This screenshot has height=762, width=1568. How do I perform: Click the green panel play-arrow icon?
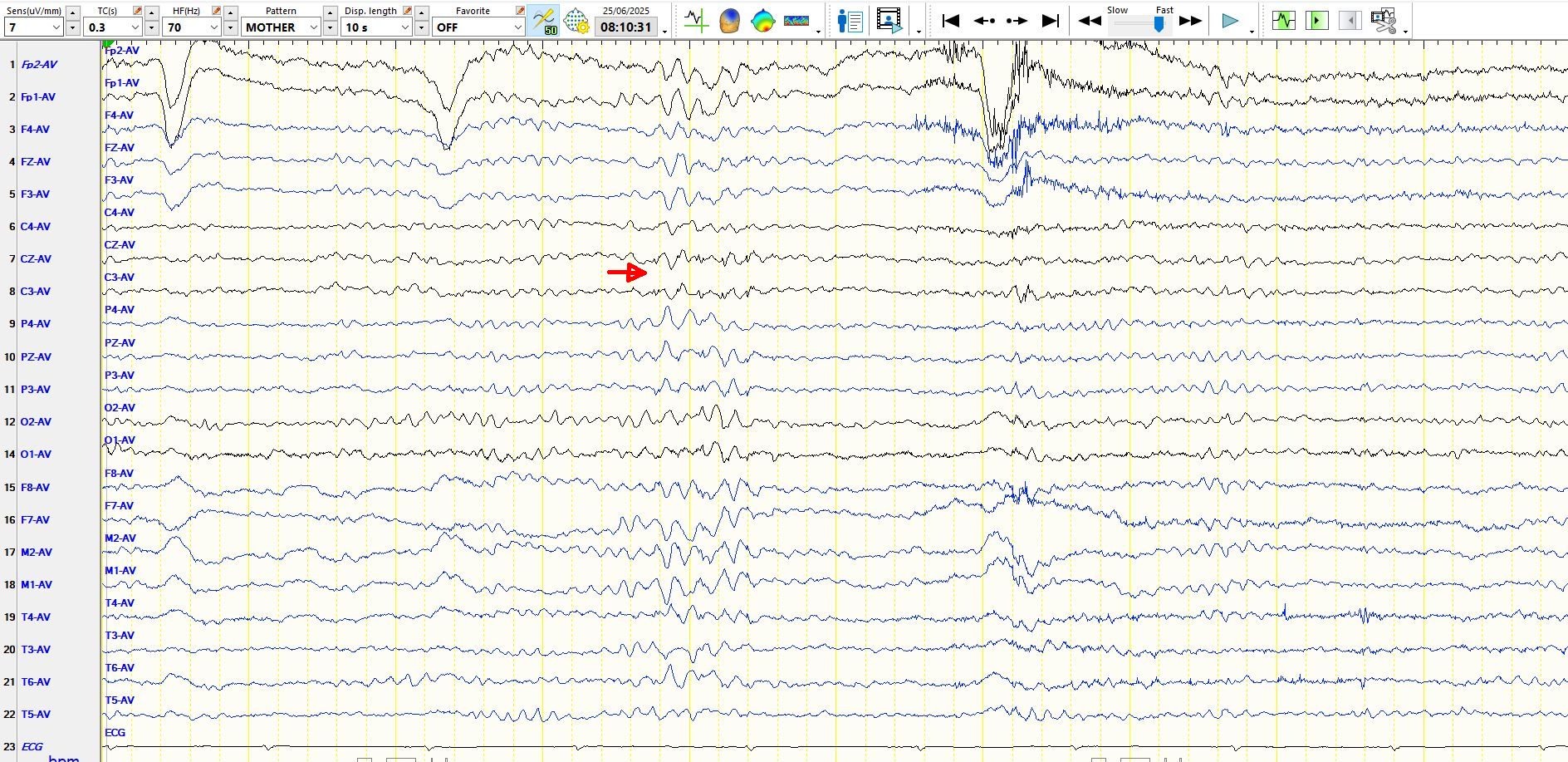point(1317,20)
